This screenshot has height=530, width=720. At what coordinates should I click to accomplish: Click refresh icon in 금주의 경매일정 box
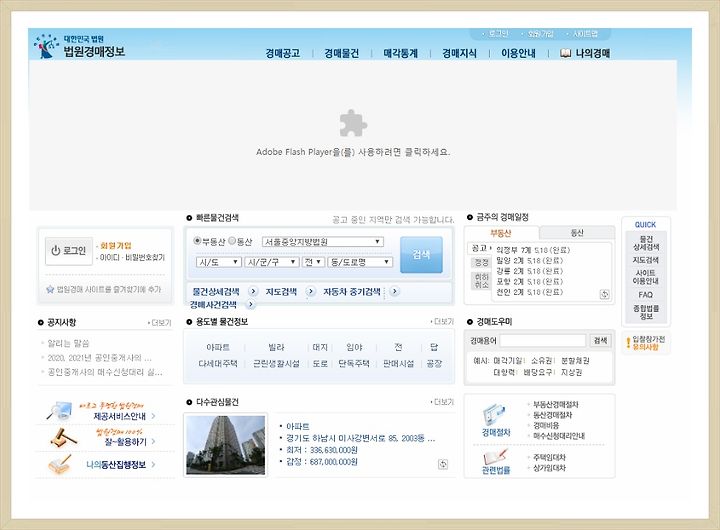605,294
